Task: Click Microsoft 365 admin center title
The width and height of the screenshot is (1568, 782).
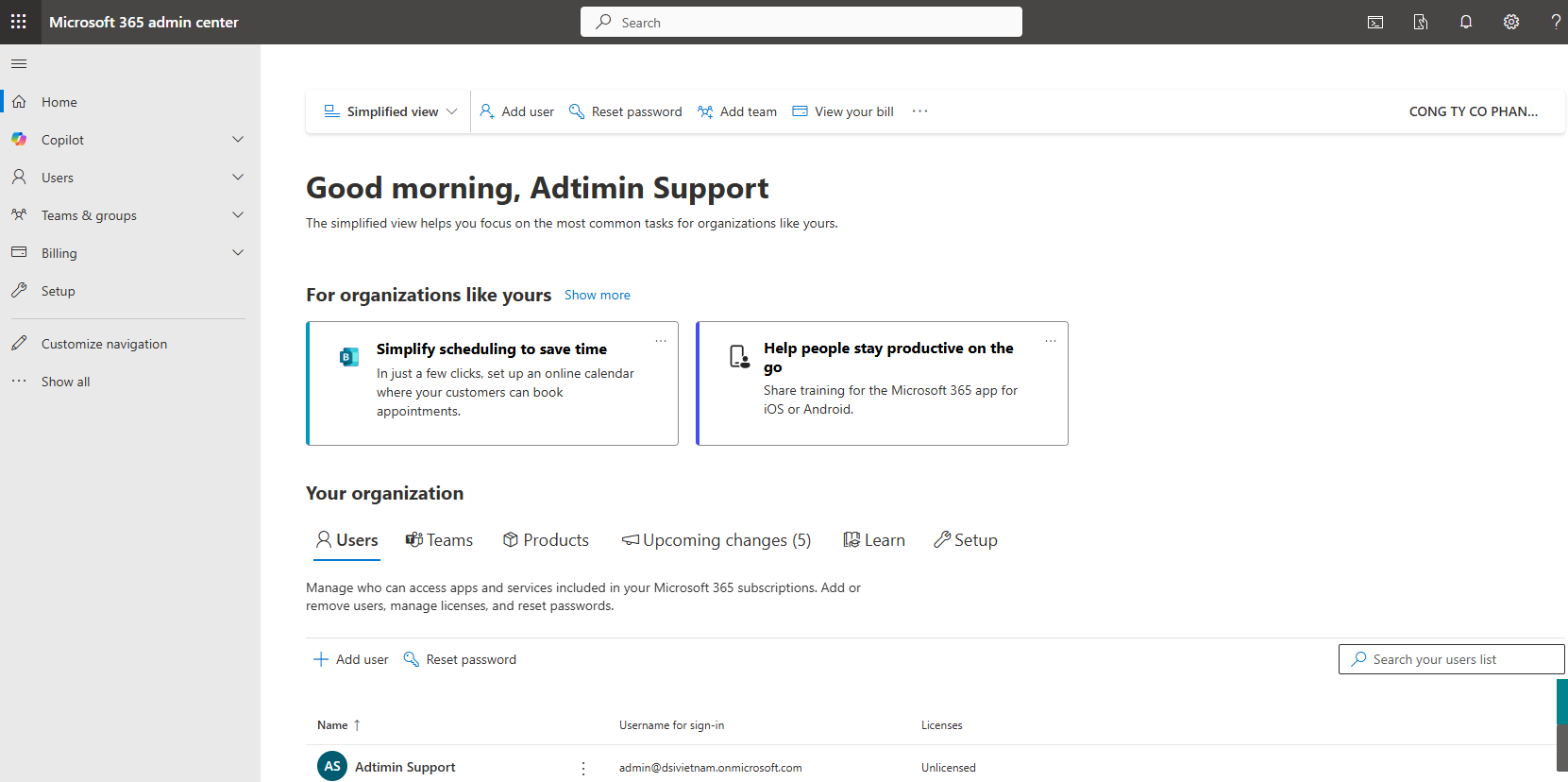Action: coord(143,22)
